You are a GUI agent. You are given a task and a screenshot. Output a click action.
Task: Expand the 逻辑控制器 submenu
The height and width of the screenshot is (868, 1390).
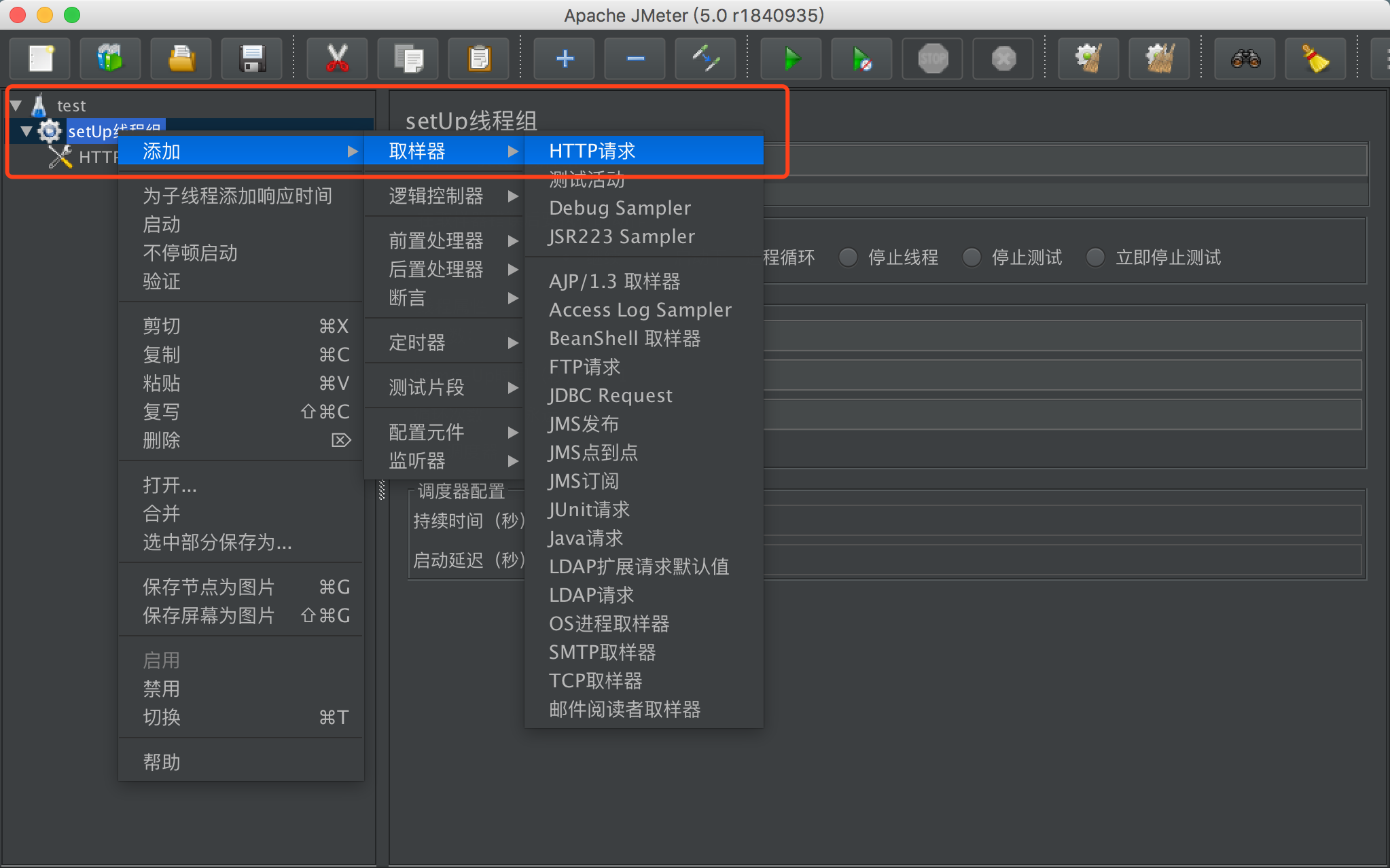click(x=444, y=196)
